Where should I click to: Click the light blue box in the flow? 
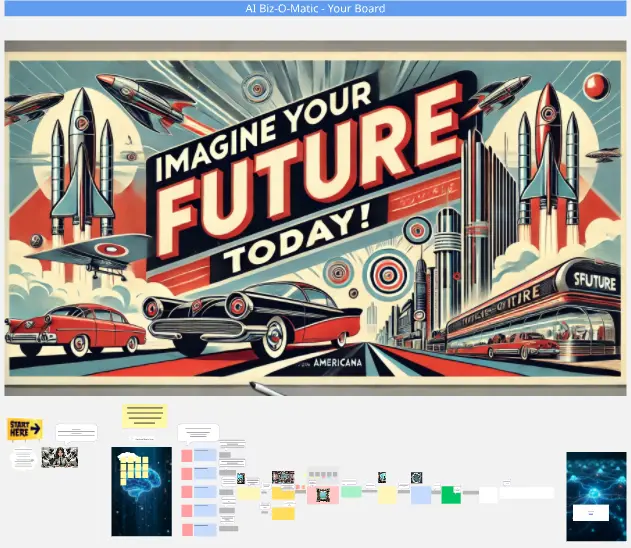click(421, 494)
